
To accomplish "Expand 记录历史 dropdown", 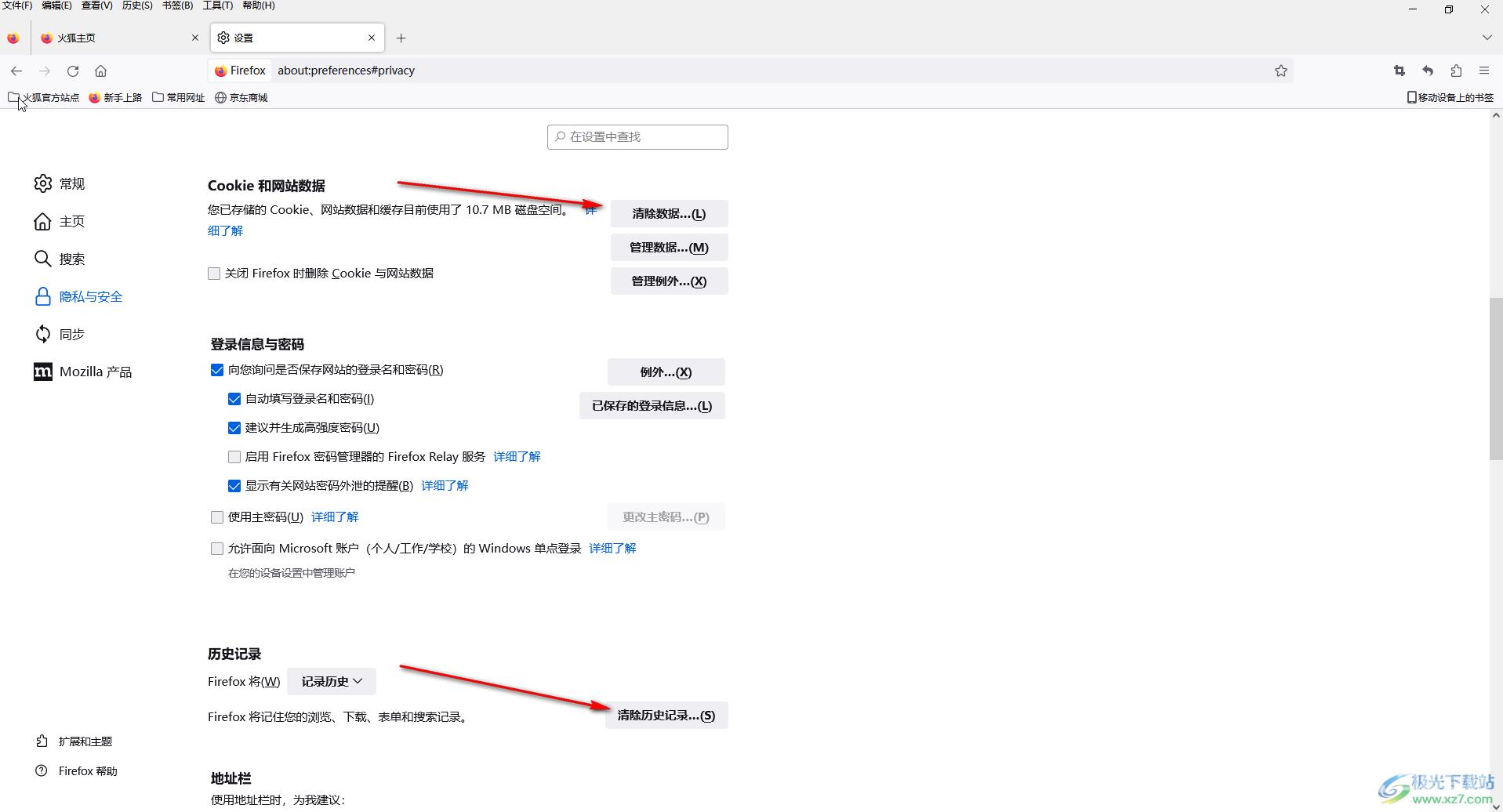I will [x=332, y=682].
